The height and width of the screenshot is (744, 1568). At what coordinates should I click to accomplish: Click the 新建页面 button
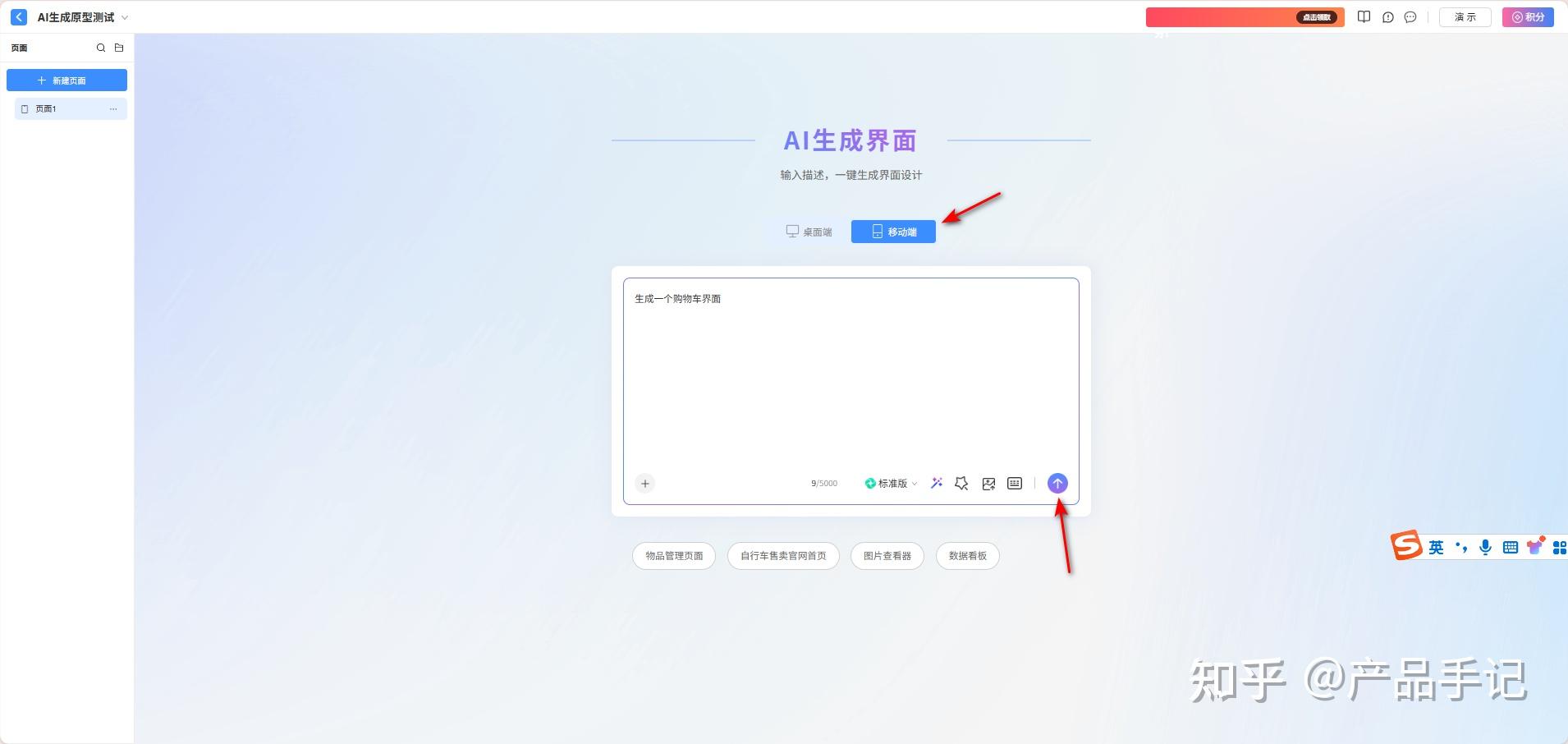click(66, 80)
